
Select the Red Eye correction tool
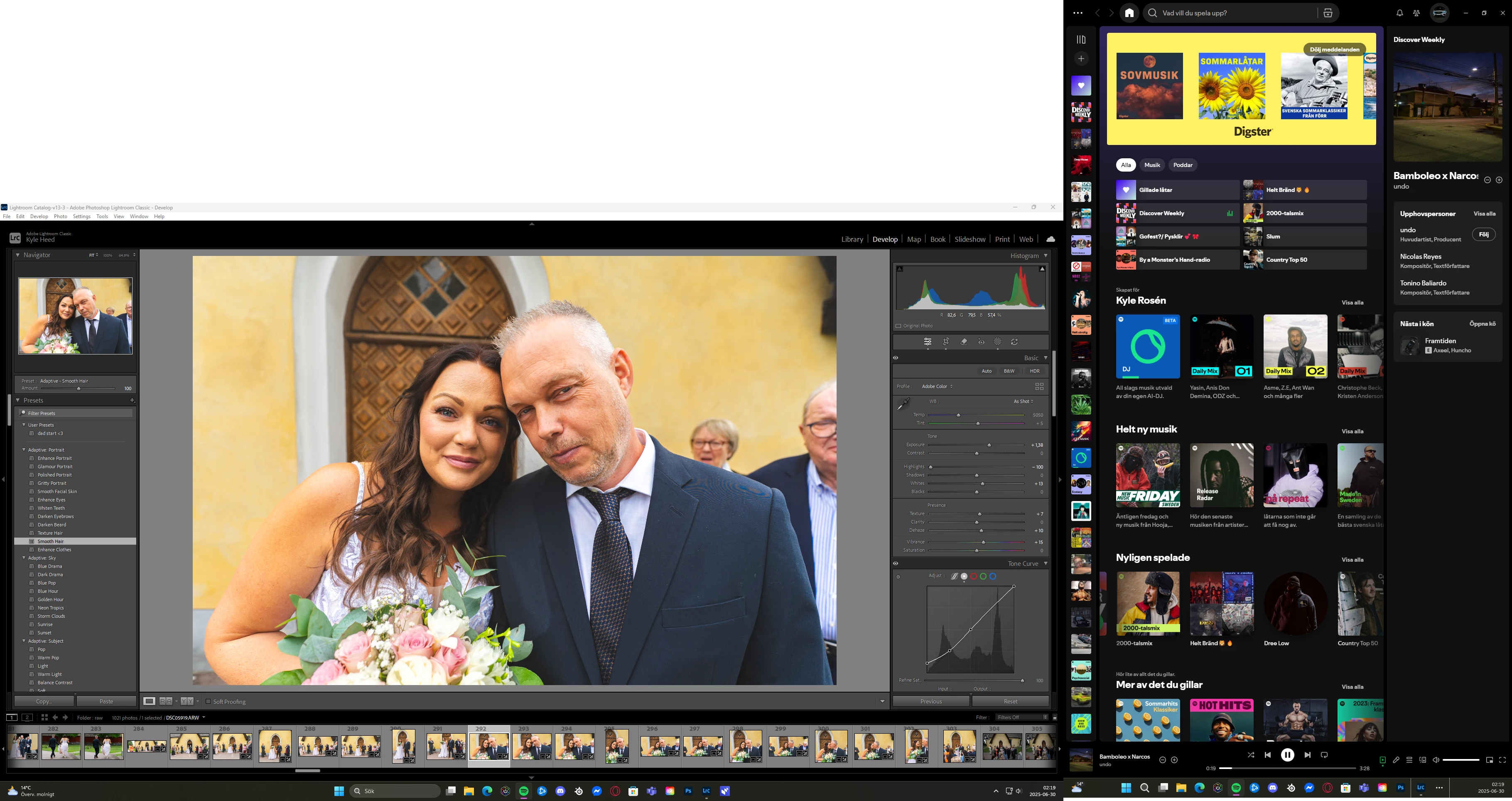(x=981, y=342)
